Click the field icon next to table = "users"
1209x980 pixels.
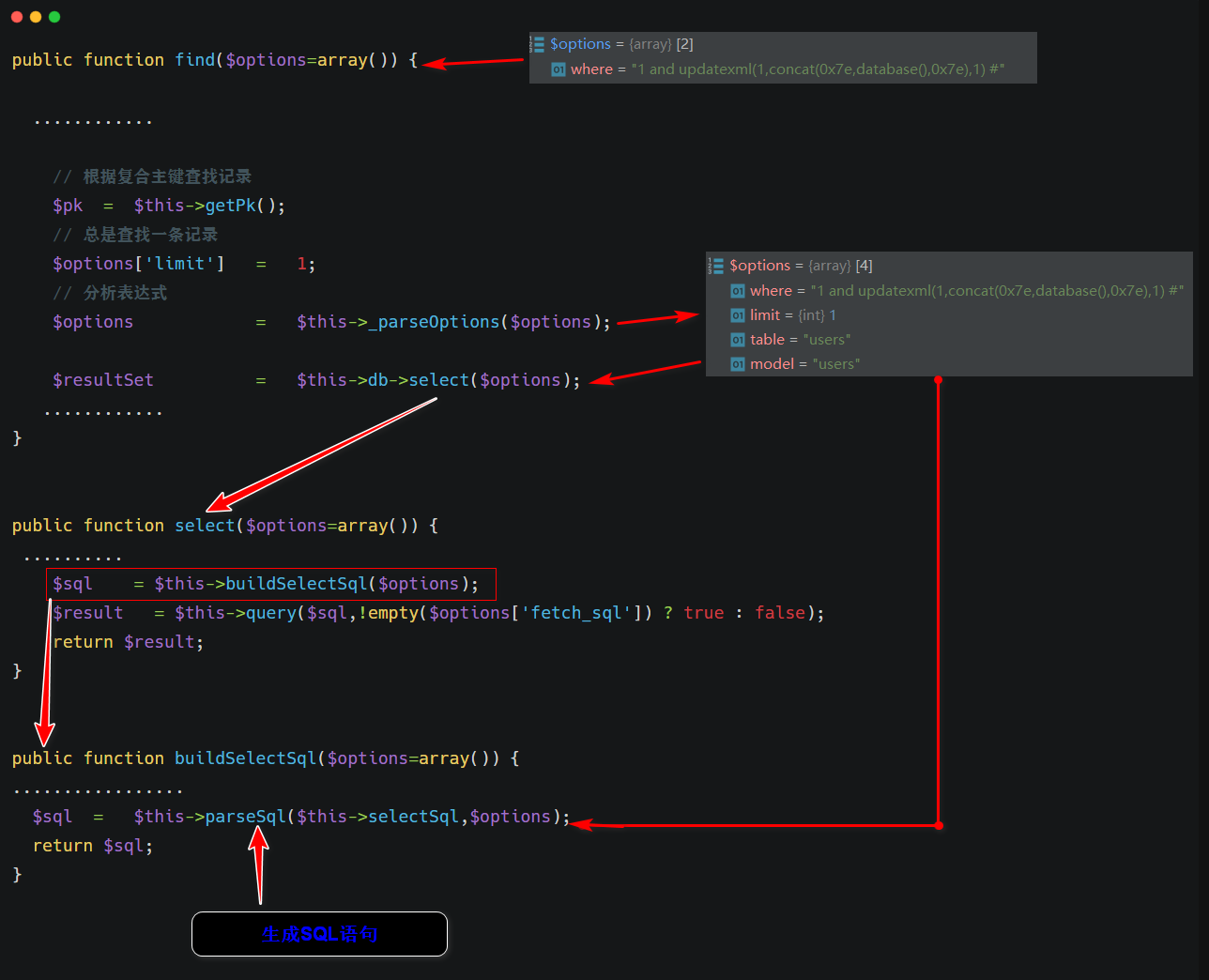click(x=738, y=340)
